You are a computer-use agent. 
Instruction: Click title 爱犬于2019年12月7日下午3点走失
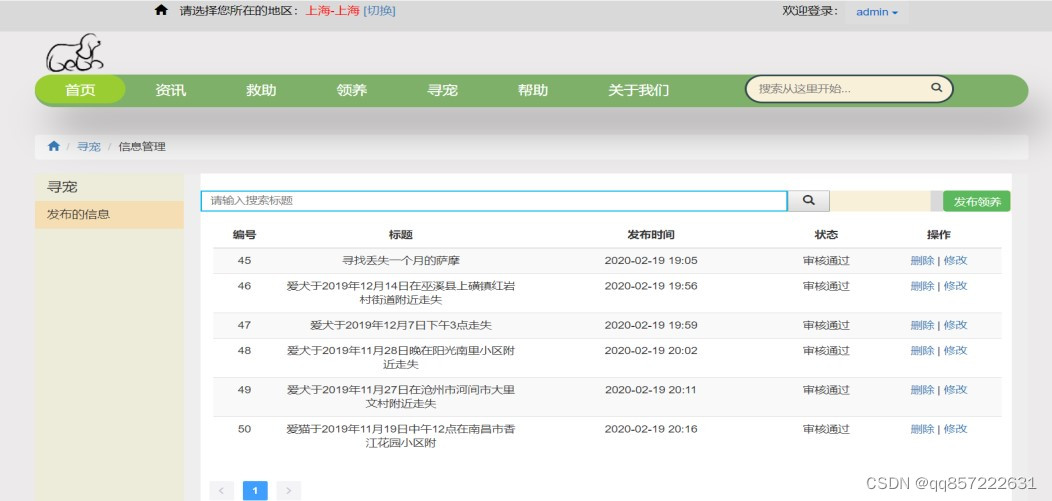point(401,325)
